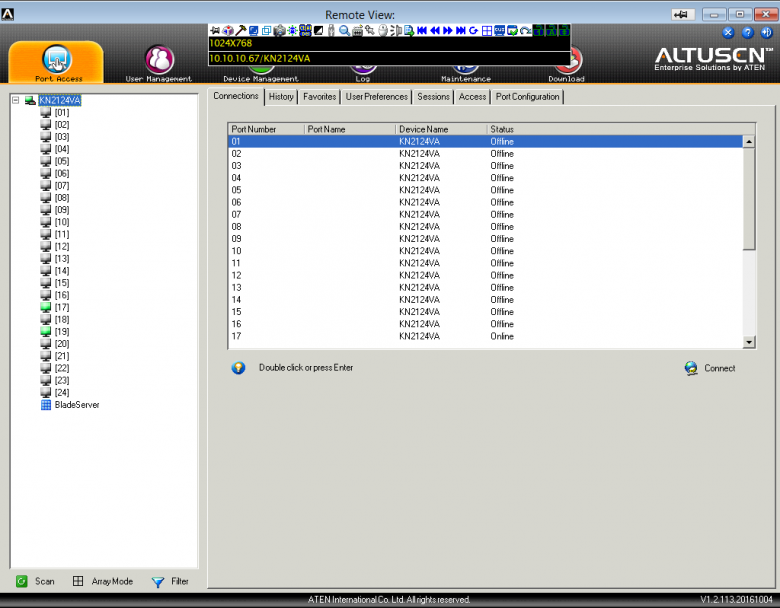Select port [01] in the tree

tap(62, 112)
